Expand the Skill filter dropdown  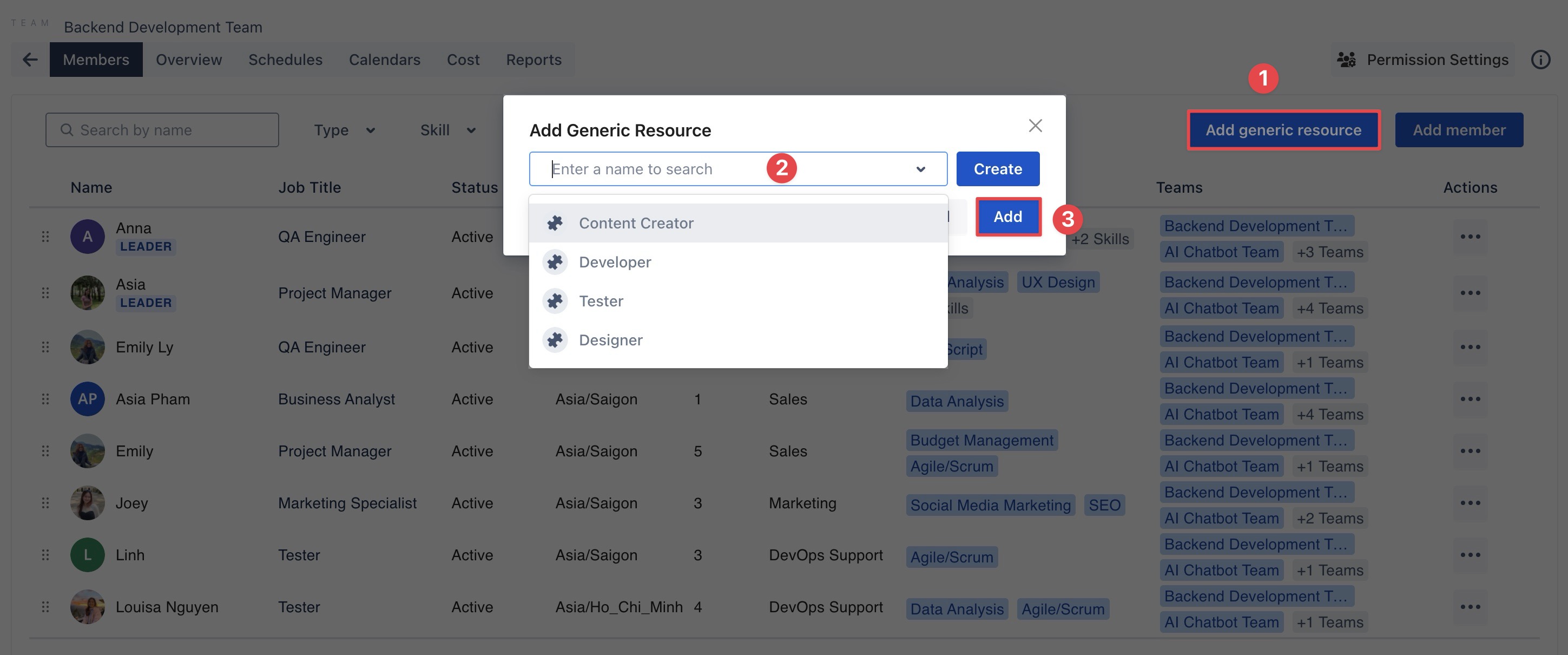tap(448, 130)
